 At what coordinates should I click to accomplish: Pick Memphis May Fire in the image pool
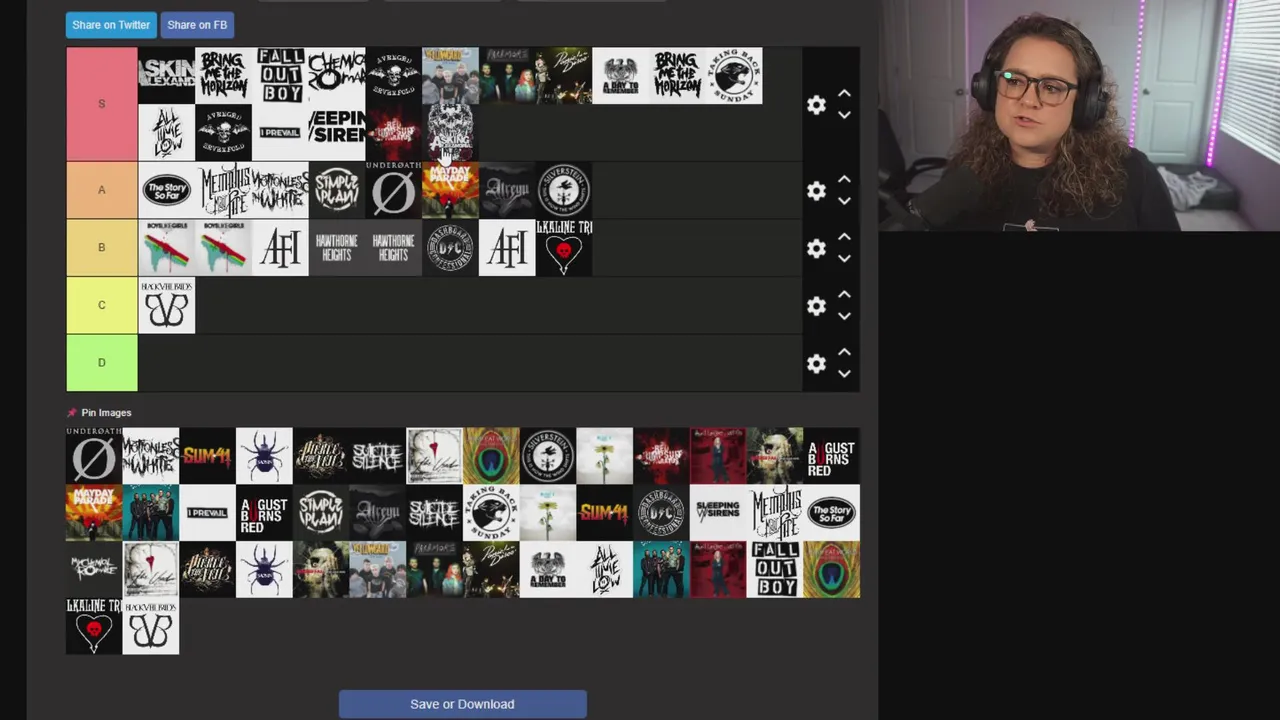(x=775, y=512)
